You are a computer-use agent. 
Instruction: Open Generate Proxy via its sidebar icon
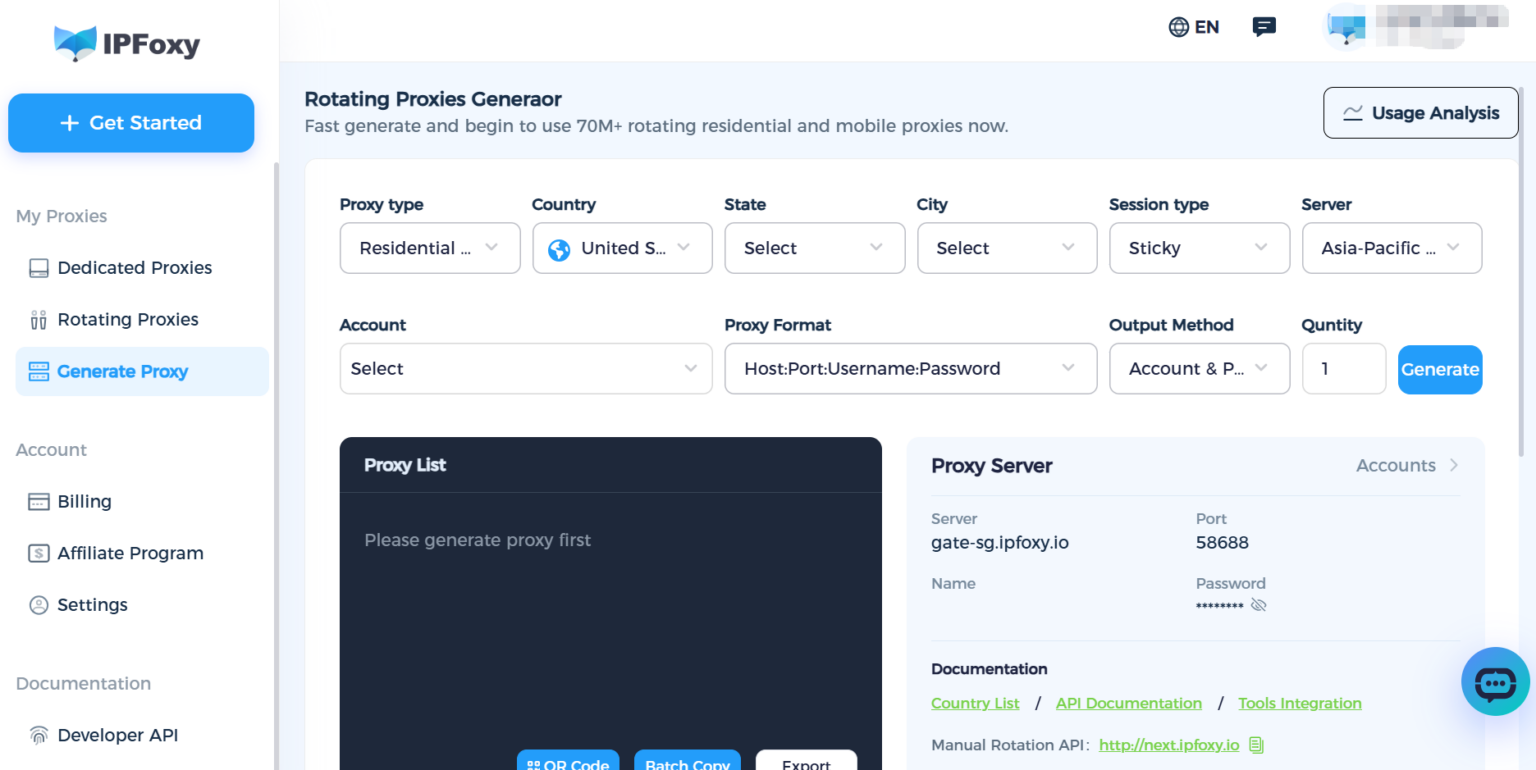38,371
